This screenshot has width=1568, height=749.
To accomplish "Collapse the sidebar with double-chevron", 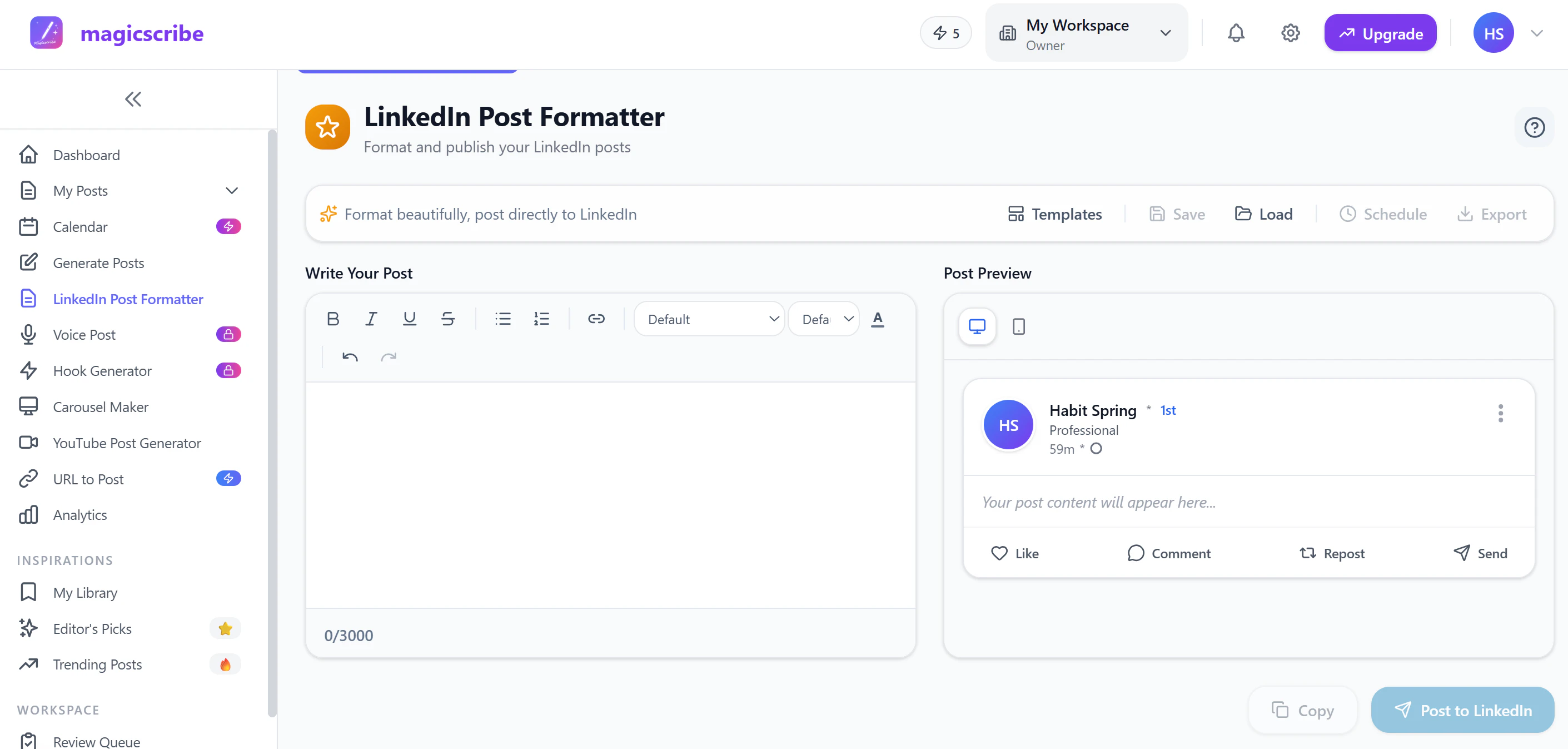I will point(133,100).
